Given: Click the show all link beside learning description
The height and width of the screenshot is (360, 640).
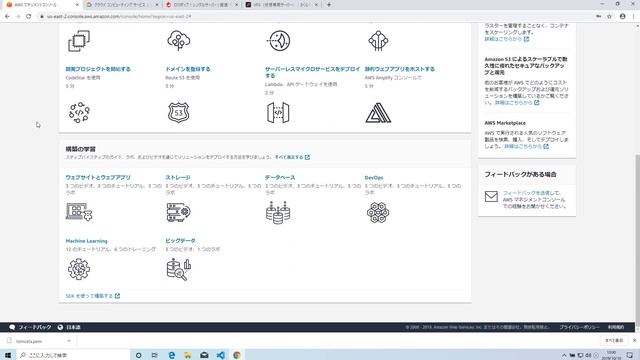Looking at the screenshot, I should click(x=292, y=157).
